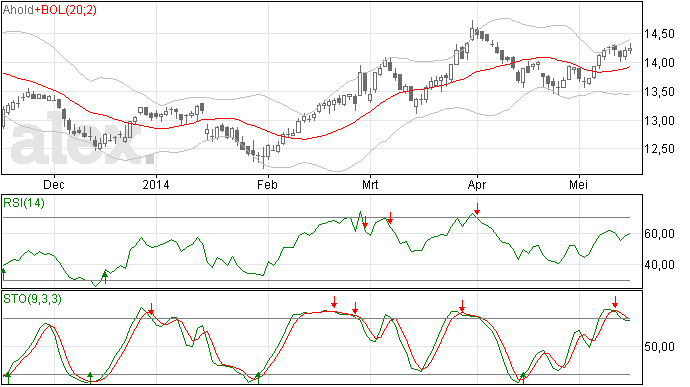Click the STO(9,3,3) panel label
The width and height of the screenshot is (690, 387).
[x=33, y=299]
